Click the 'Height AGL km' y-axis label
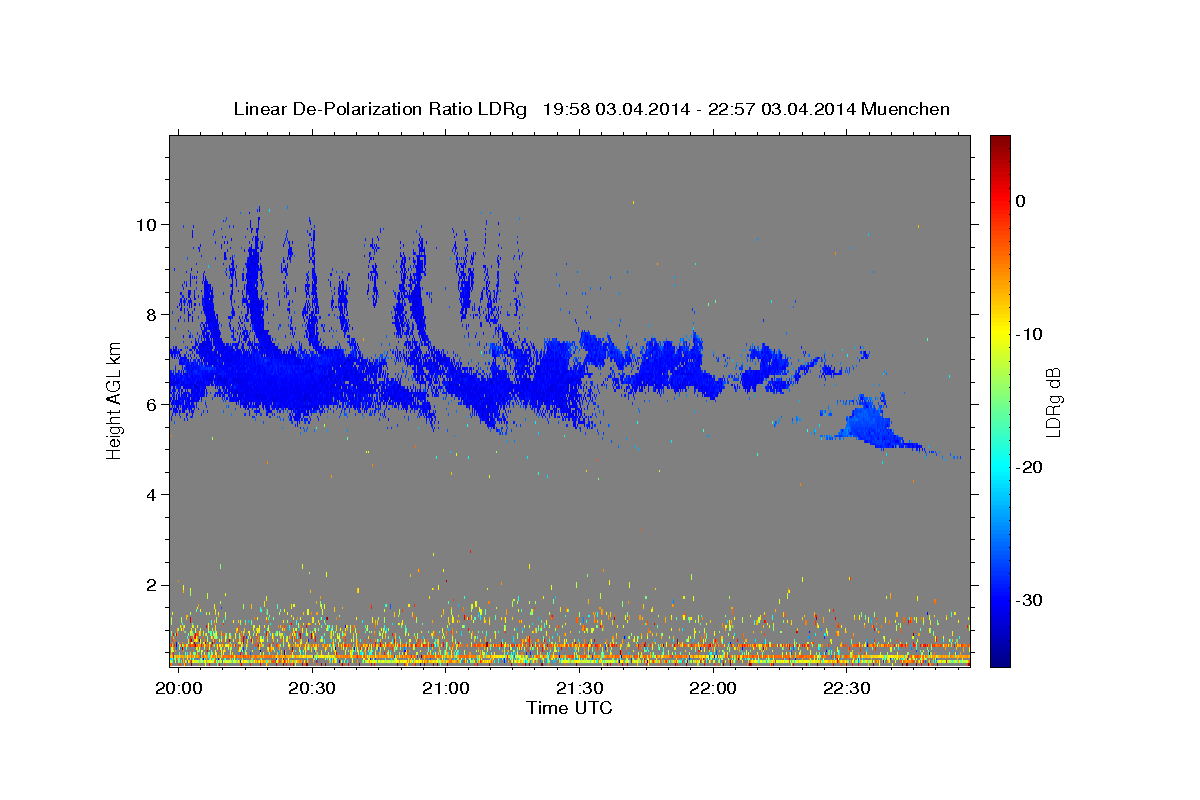Screen dimensions: 1200x800 115,400
